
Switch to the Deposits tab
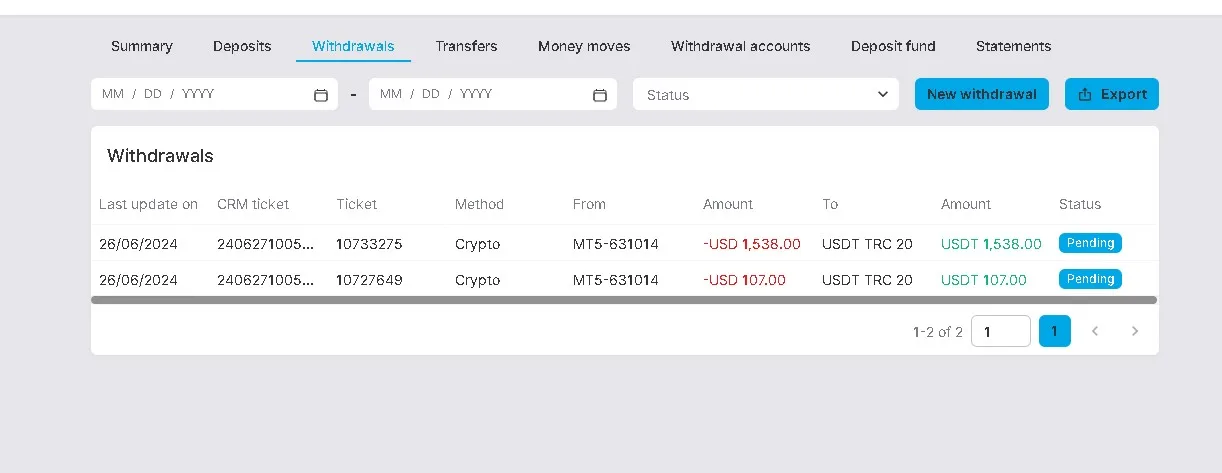pos(242,46)
